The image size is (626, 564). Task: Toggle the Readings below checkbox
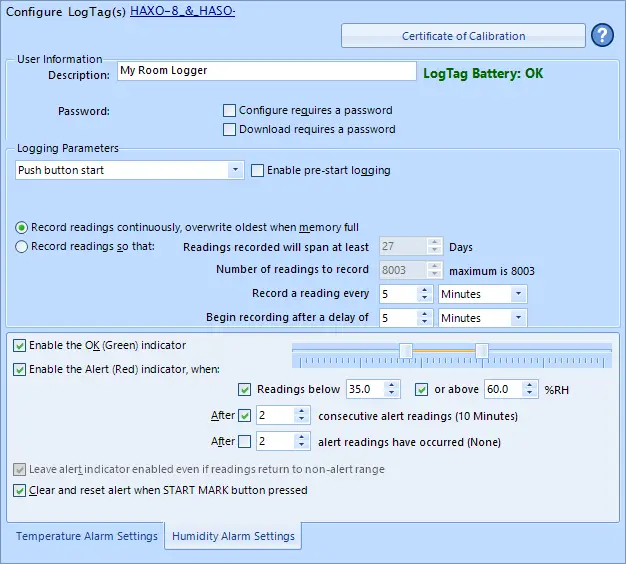click(x=244, y=390)
